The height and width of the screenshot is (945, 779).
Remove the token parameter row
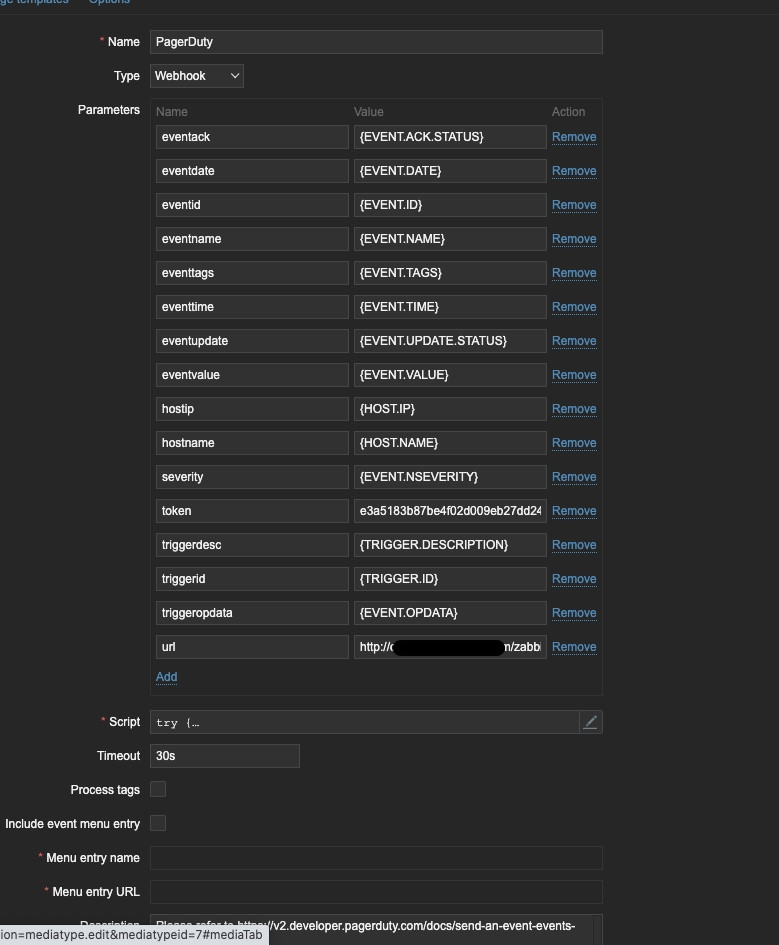pos(574,511)
